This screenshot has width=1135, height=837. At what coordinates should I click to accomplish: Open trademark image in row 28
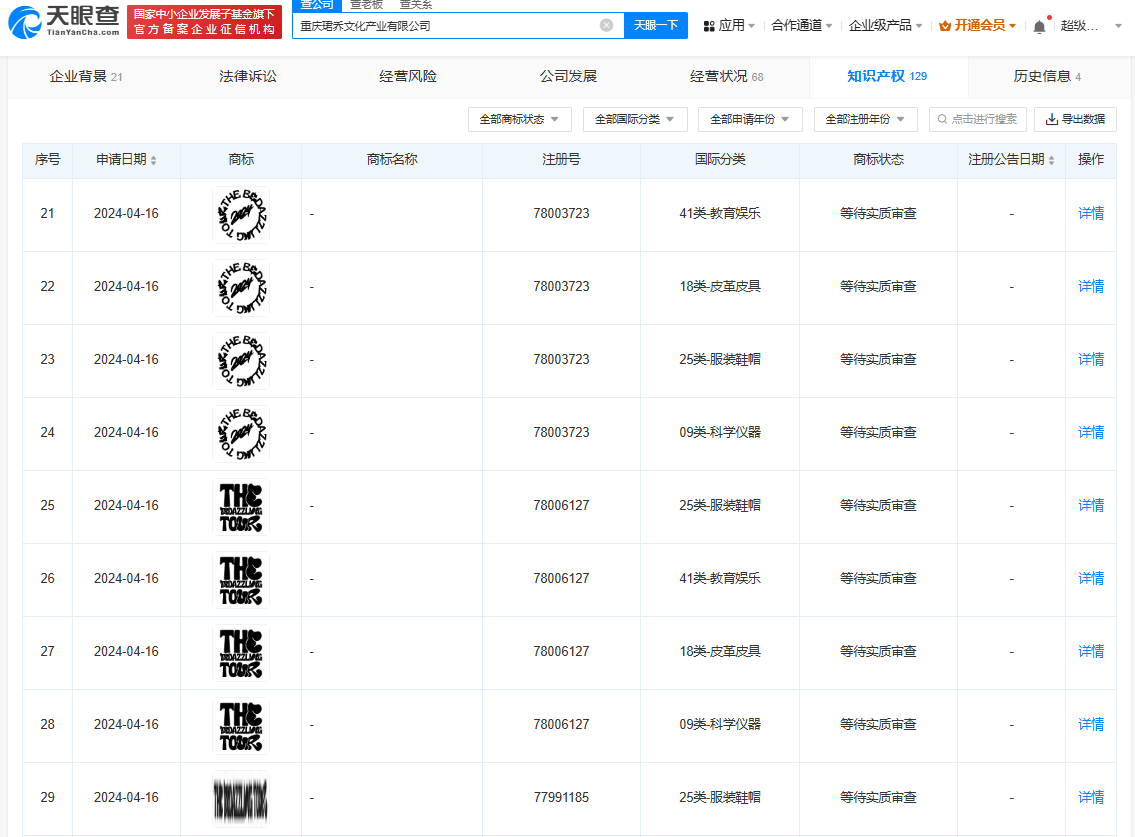coord(241,726)
